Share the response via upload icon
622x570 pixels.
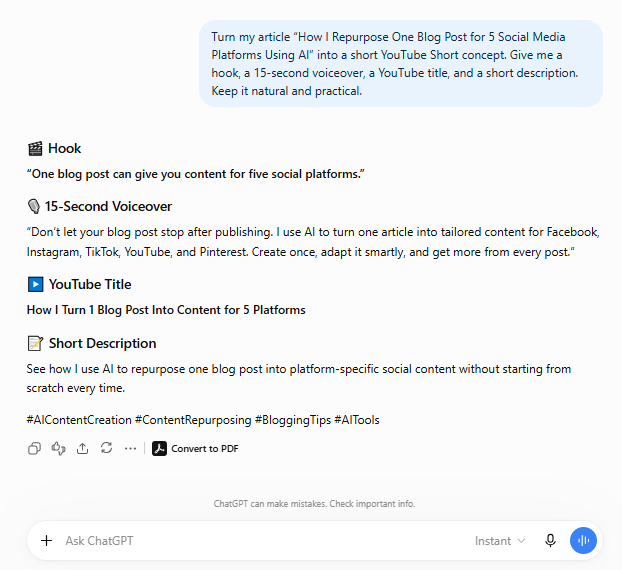[x=83, y=449]
